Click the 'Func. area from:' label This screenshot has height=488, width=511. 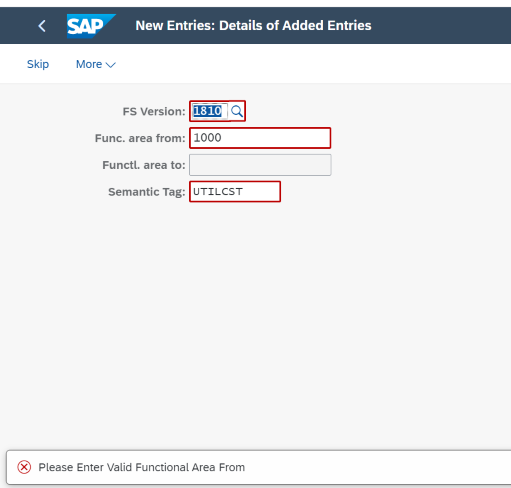click(x=140, y=138)
